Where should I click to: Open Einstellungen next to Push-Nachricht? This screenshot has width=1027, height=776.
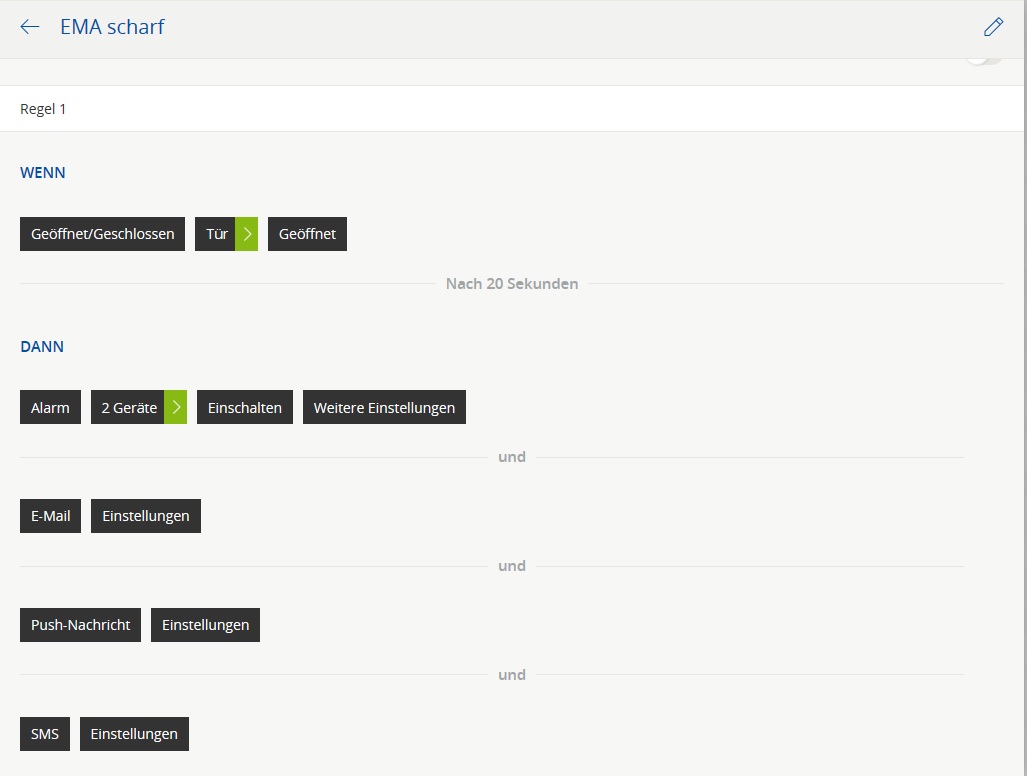205,625
